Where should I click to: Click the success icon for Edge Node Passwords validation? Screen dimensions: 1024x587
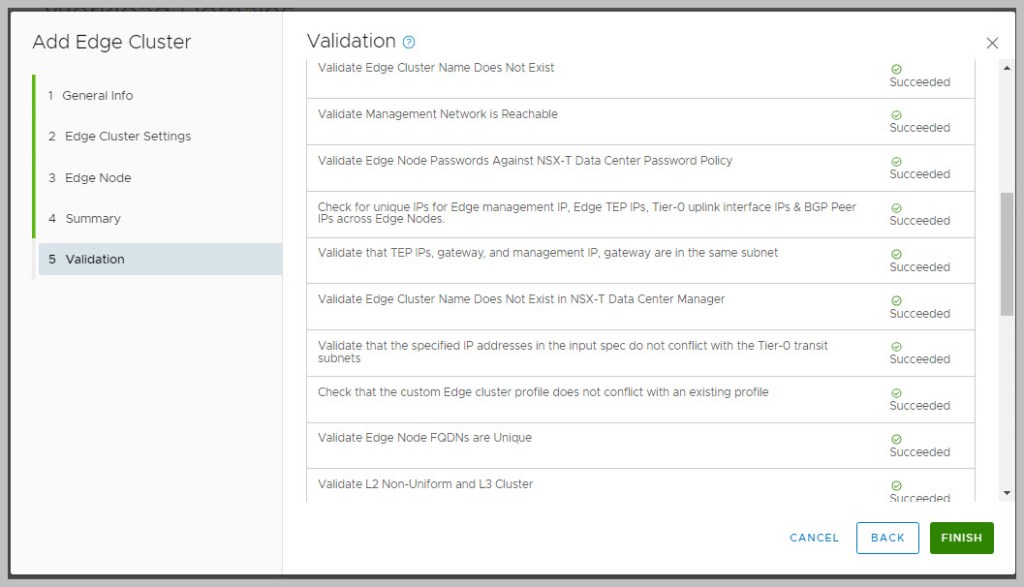click(896, 161)
